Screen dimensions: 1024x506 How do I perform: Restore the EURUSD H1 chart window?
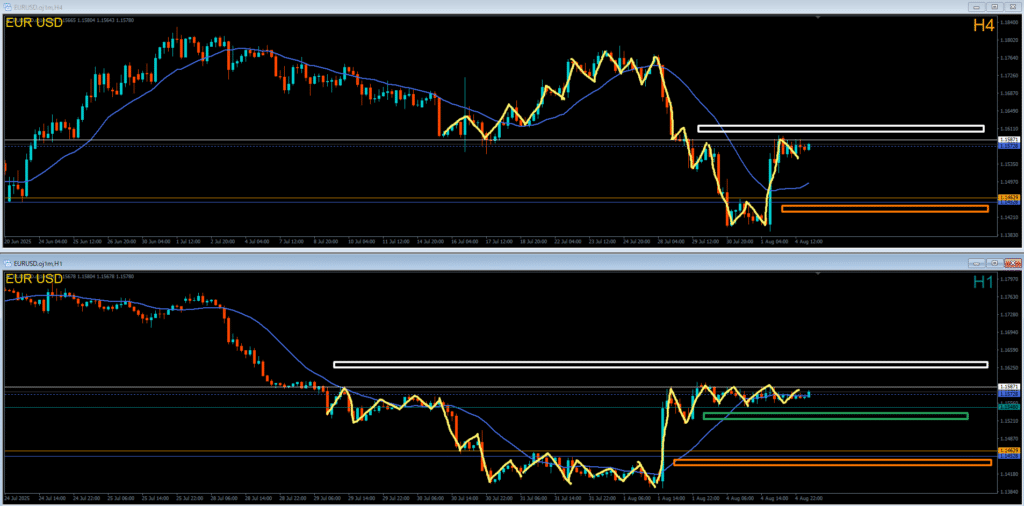click(x=995, y=263)
